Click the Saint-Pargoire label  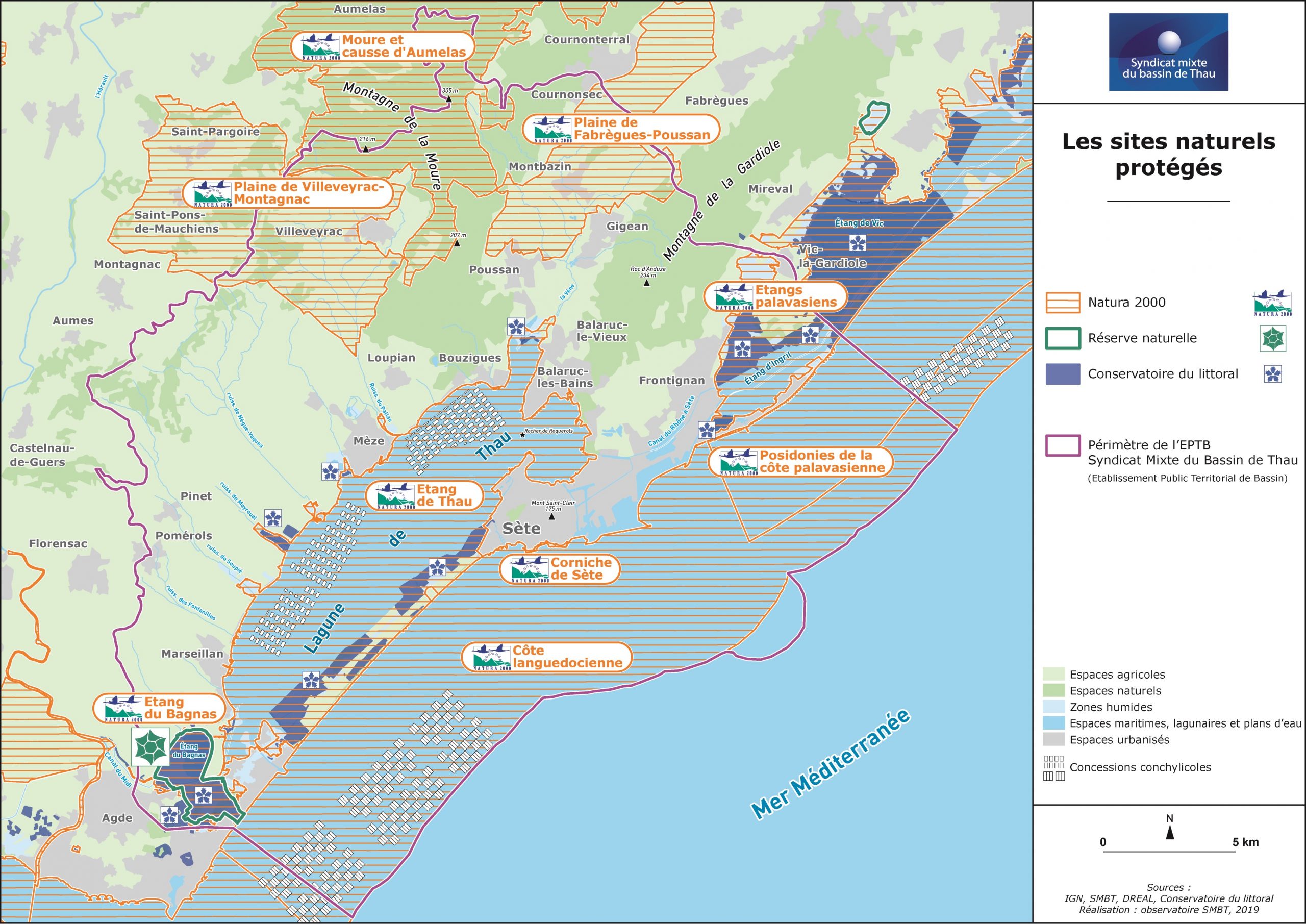(x=216, y=132)
